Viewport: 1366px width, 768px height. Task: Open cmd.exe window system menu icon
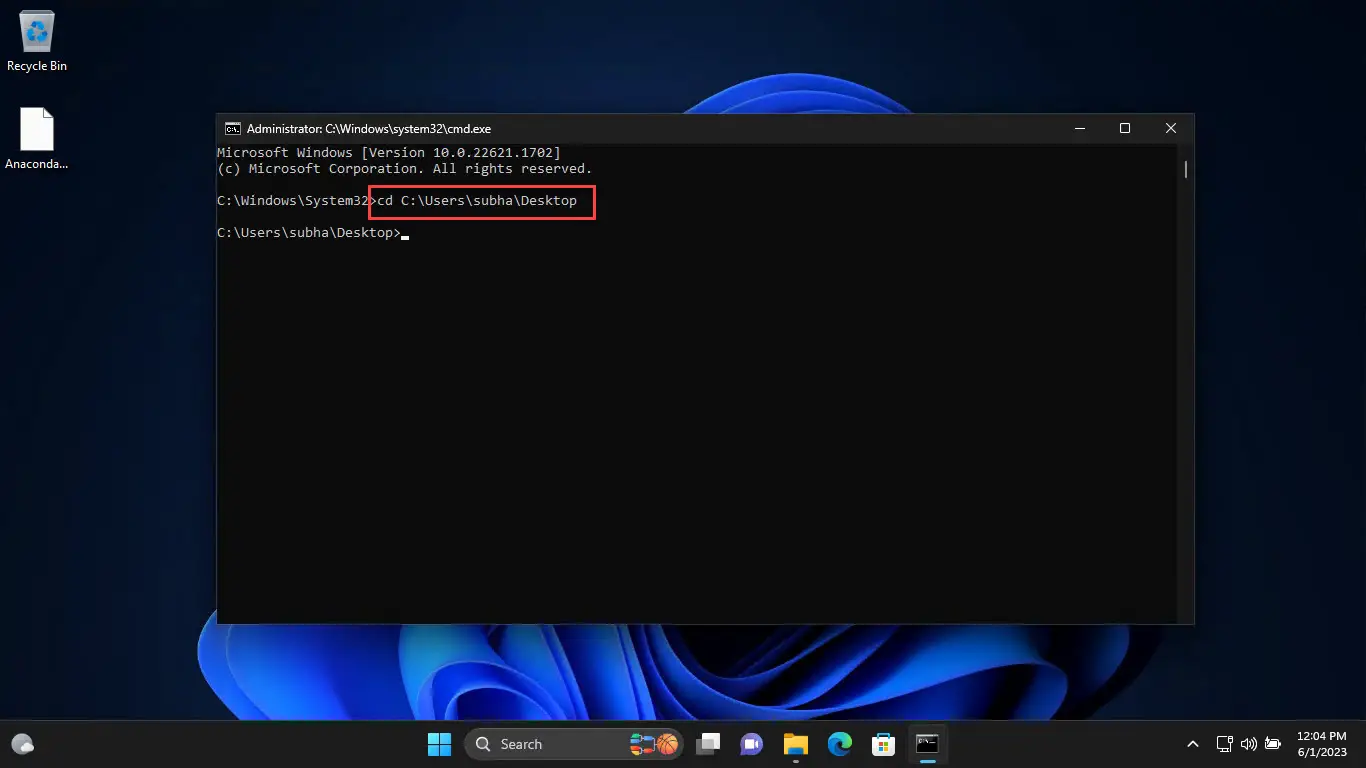pos(232,128)
